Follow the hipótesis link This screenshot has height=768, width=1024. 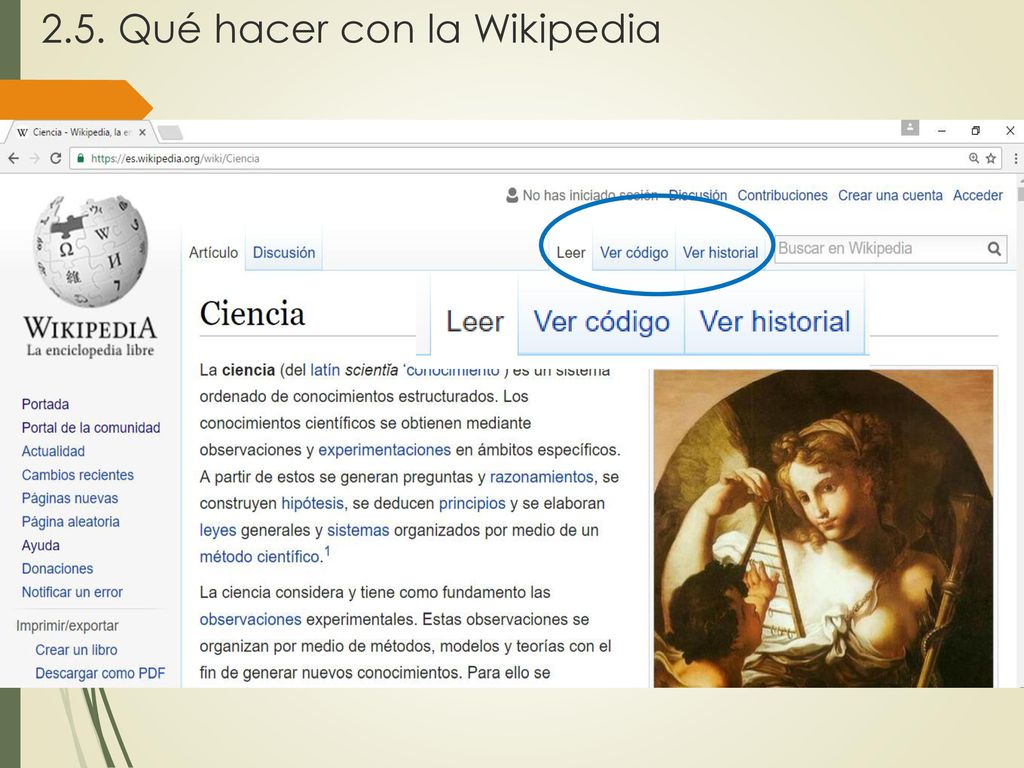point(312,504)
